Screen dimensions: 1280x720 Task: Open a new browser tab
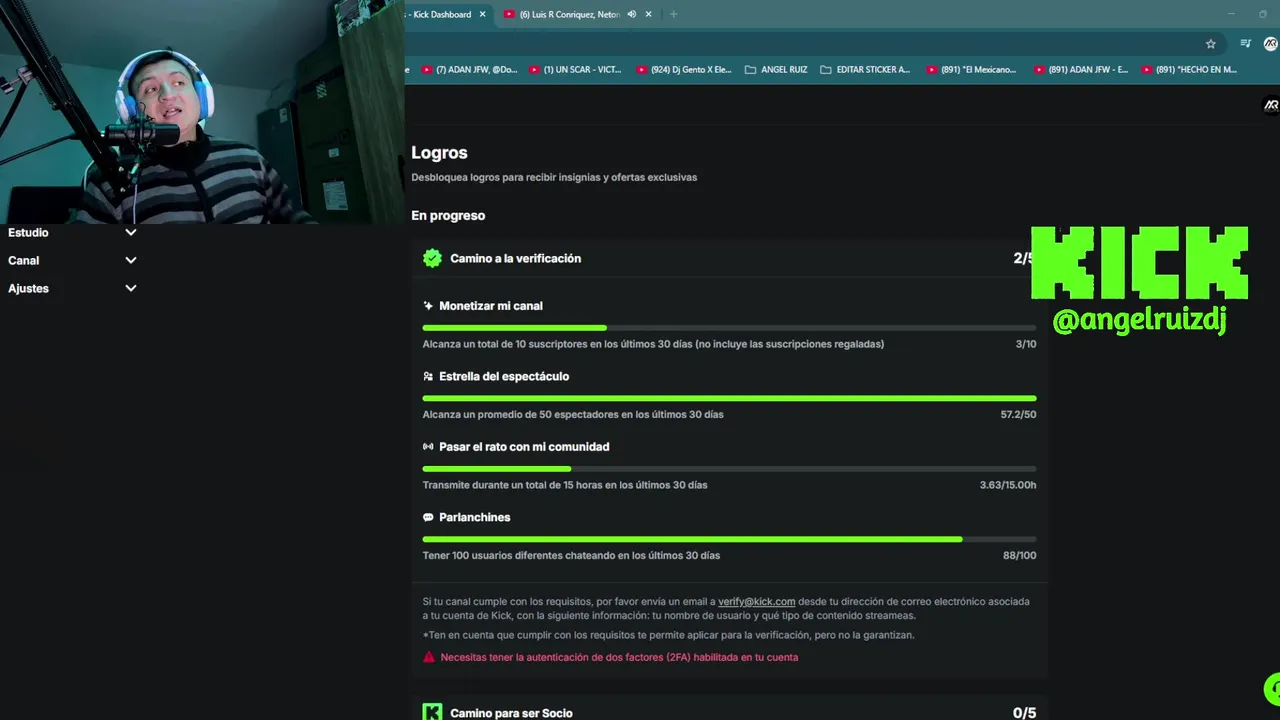(x=673, y=14)
